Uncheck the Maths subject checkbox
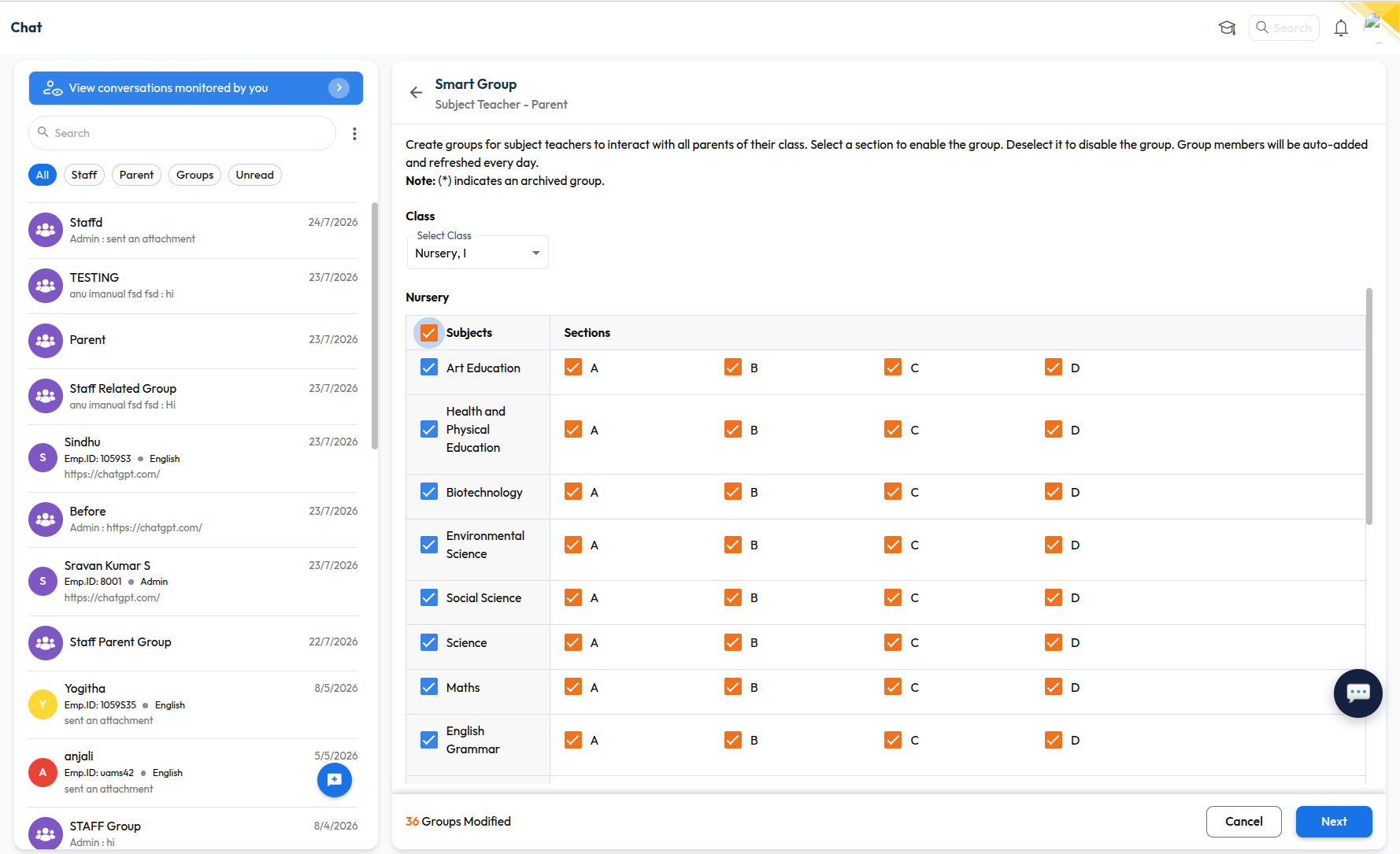This screenshot has width=1400, height=854. (429, 687)
